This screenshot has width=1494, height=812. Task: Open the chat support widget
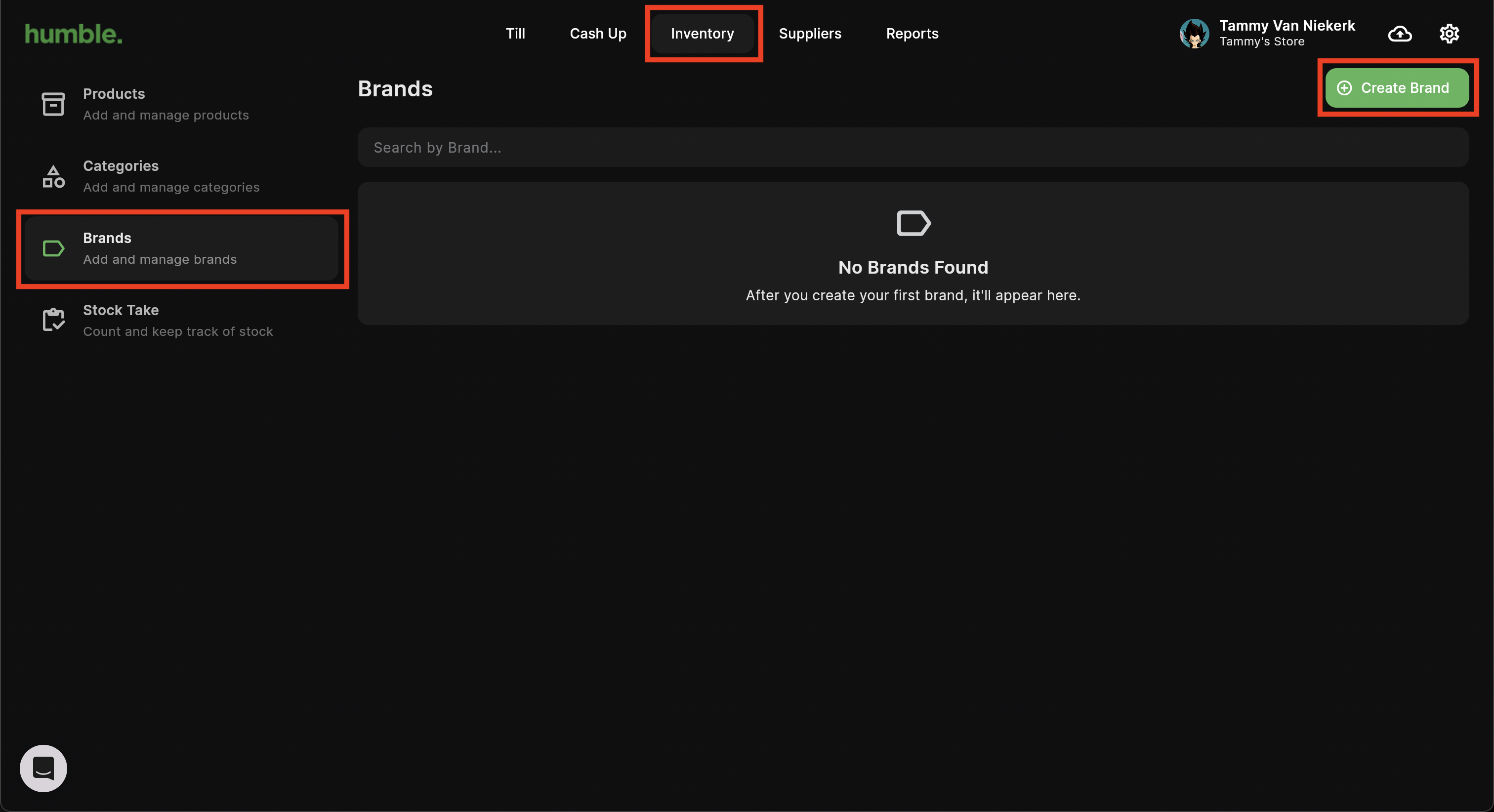pyautogui.click(x=43, y=768)
